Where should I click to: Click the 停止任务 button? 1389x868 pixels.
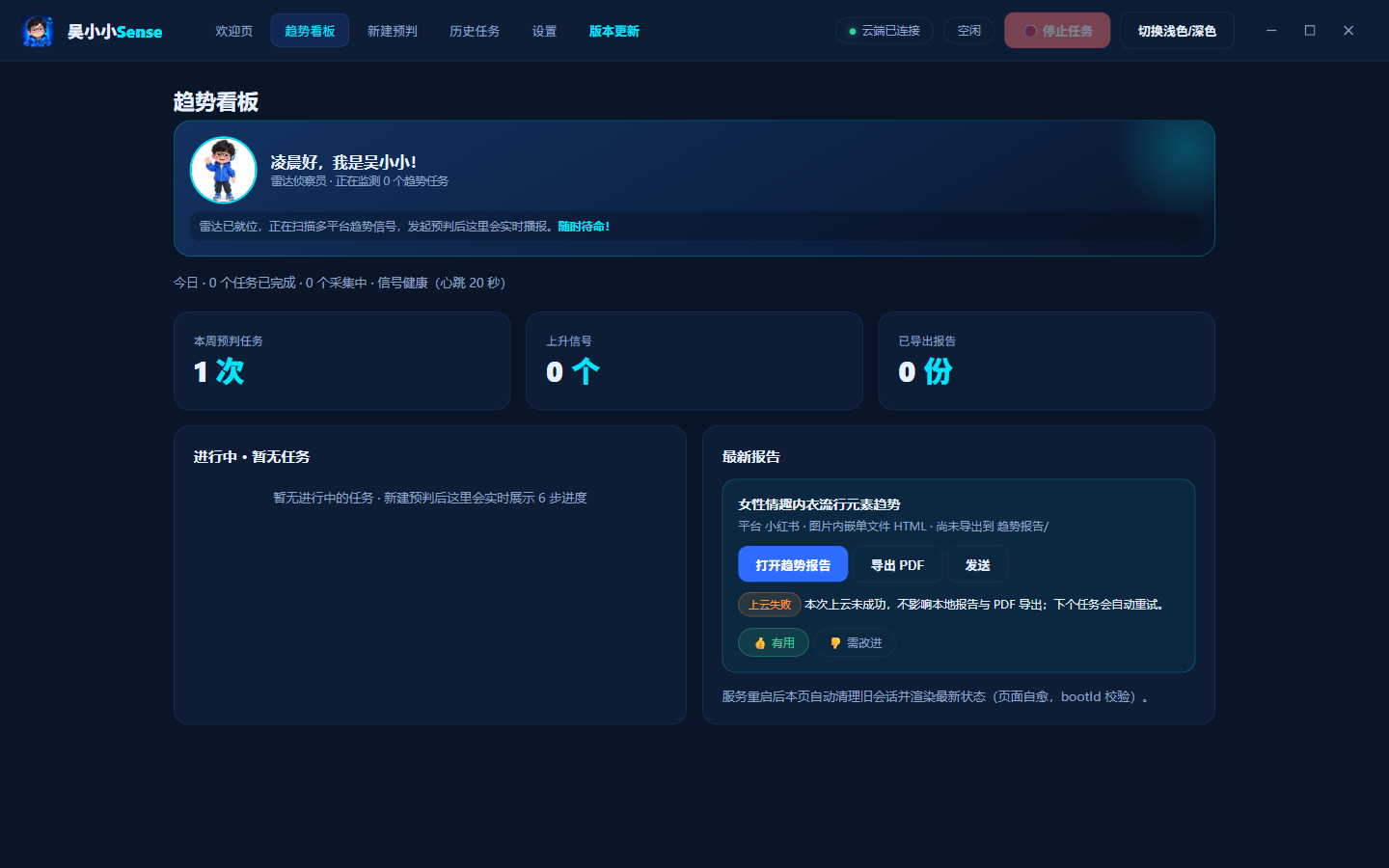1057,31
